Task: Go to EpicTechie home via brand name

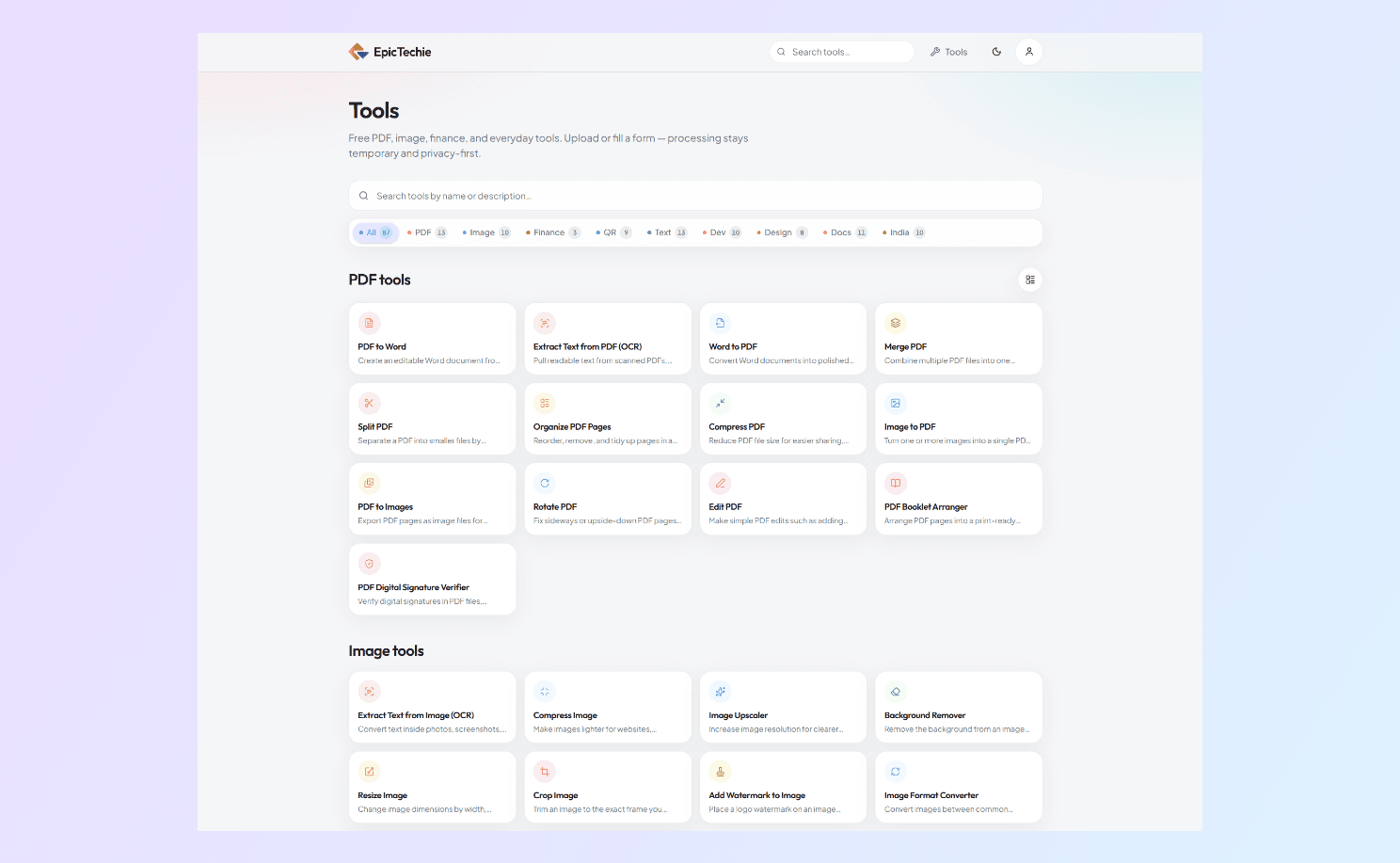Action: [403, 52]
